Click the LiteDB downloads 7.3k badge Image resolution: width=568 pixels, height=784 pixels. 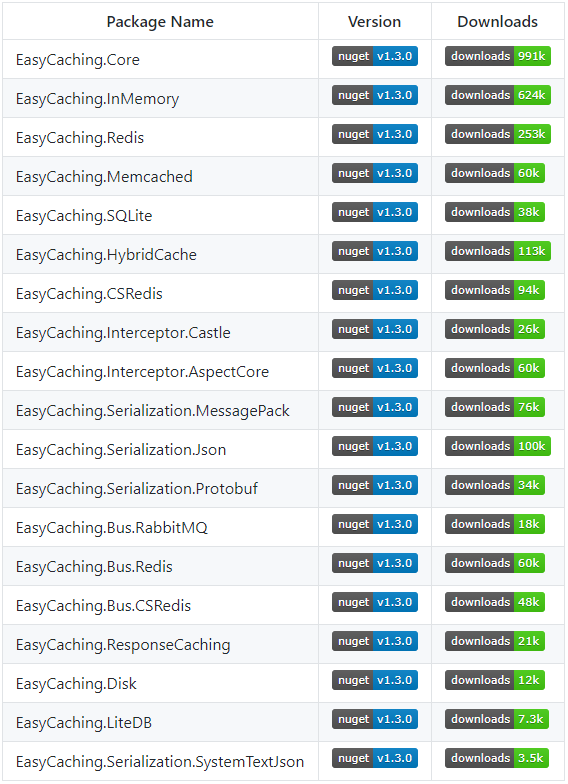point(496,719)
